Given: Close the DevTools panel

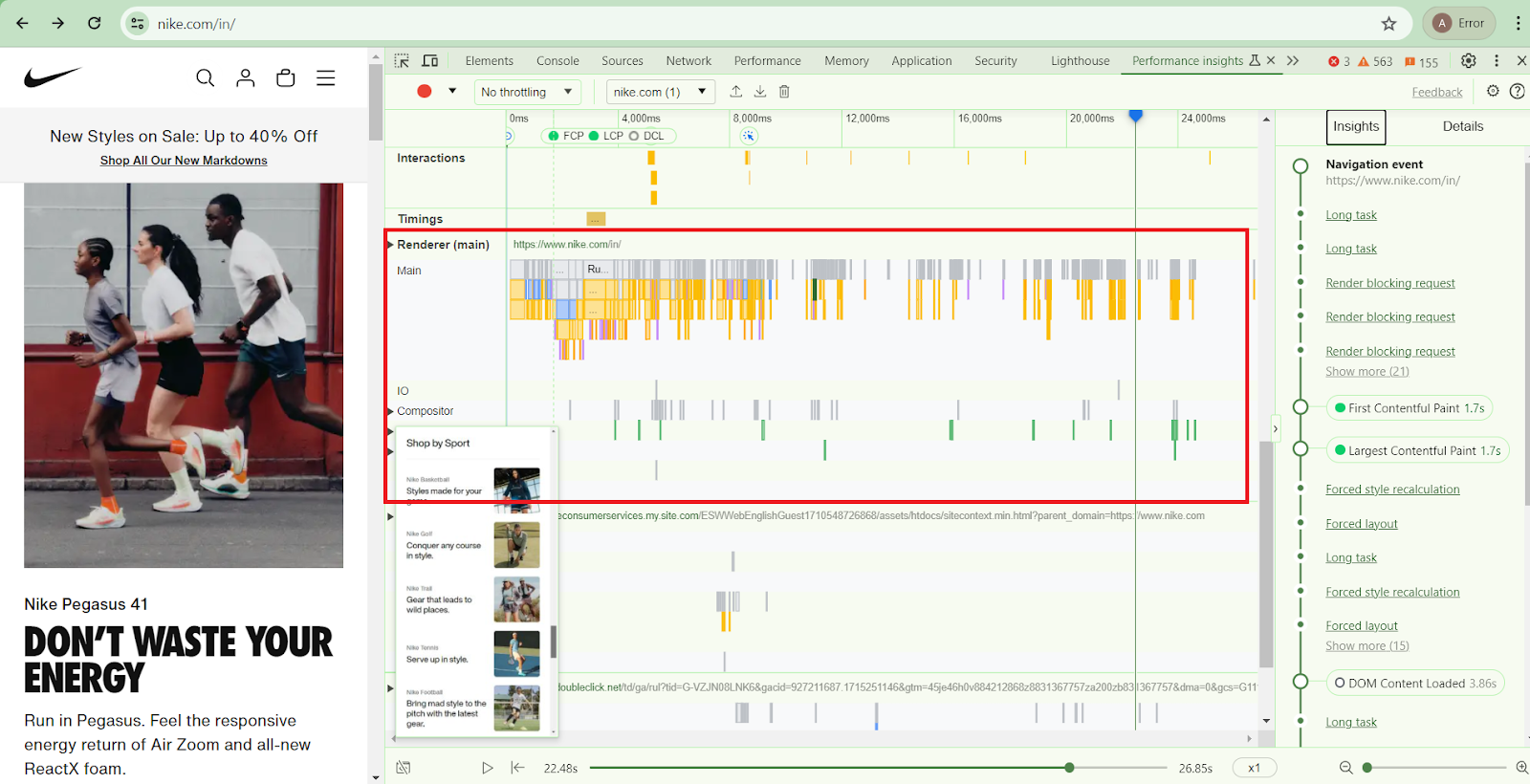Looking at the screenshot, I should pyautogui.click(x=1521, y=60).
